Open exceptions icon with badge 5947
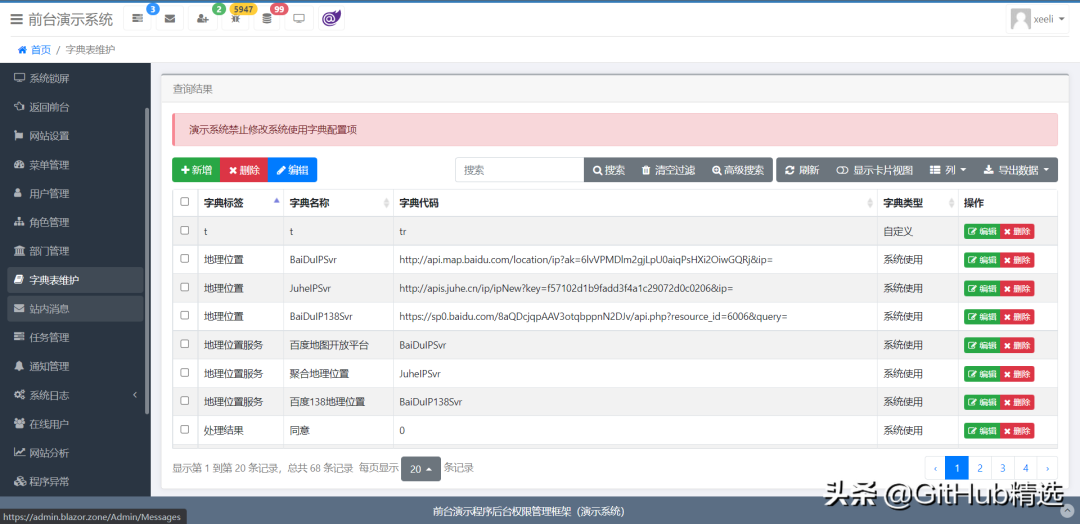 click(235, 19)
